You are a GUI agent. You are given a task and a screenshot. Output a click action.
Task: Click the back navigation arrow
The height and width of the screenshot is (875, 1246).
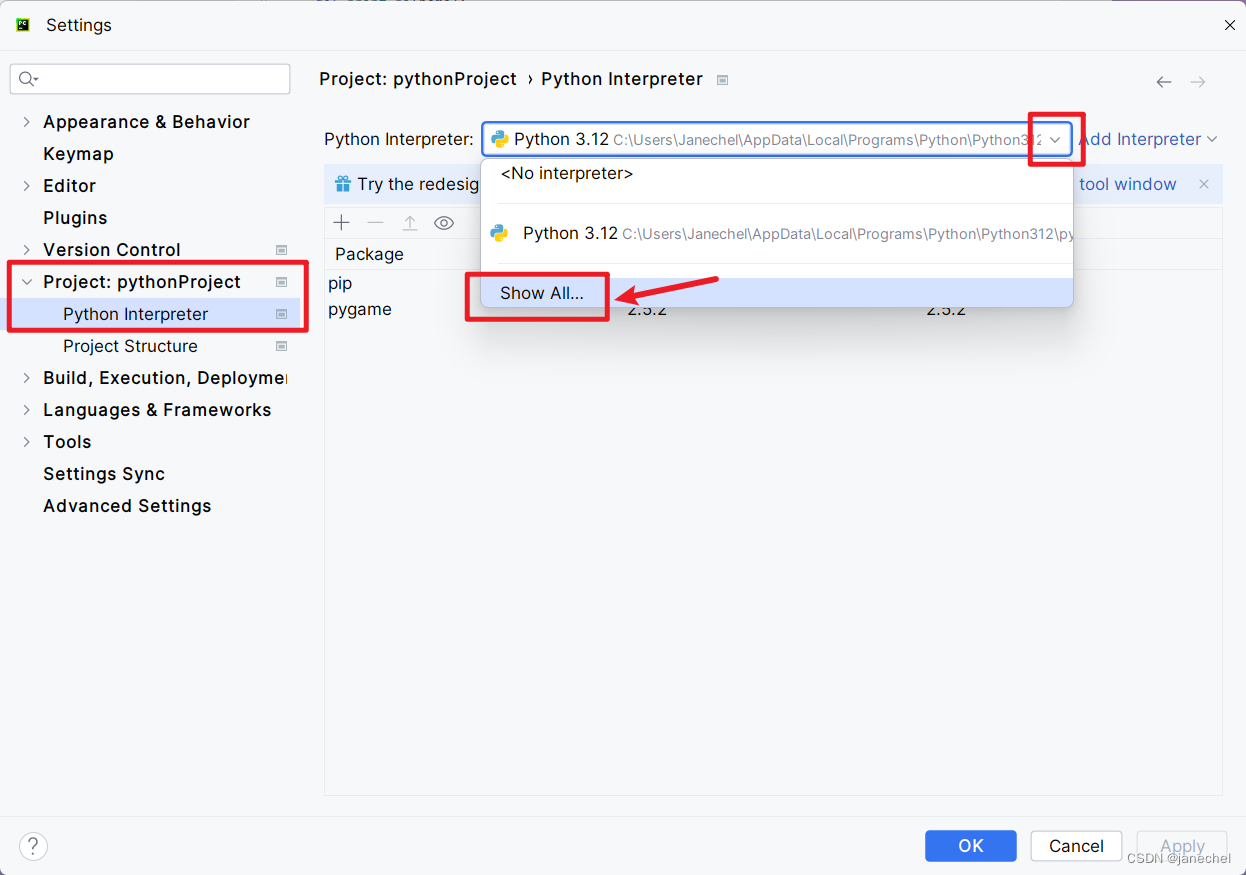click(1164, 82)
